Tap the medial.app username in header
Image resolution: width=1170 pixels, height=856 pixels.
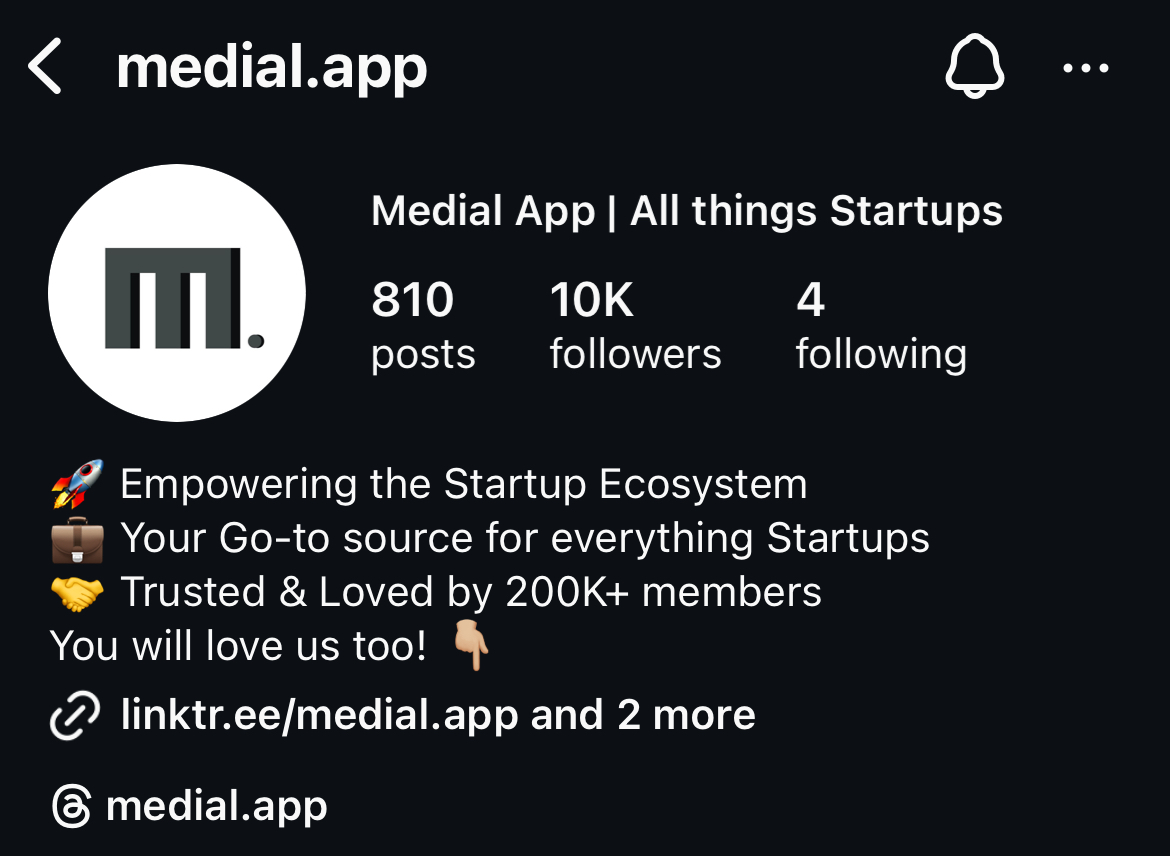coord(272,68)
